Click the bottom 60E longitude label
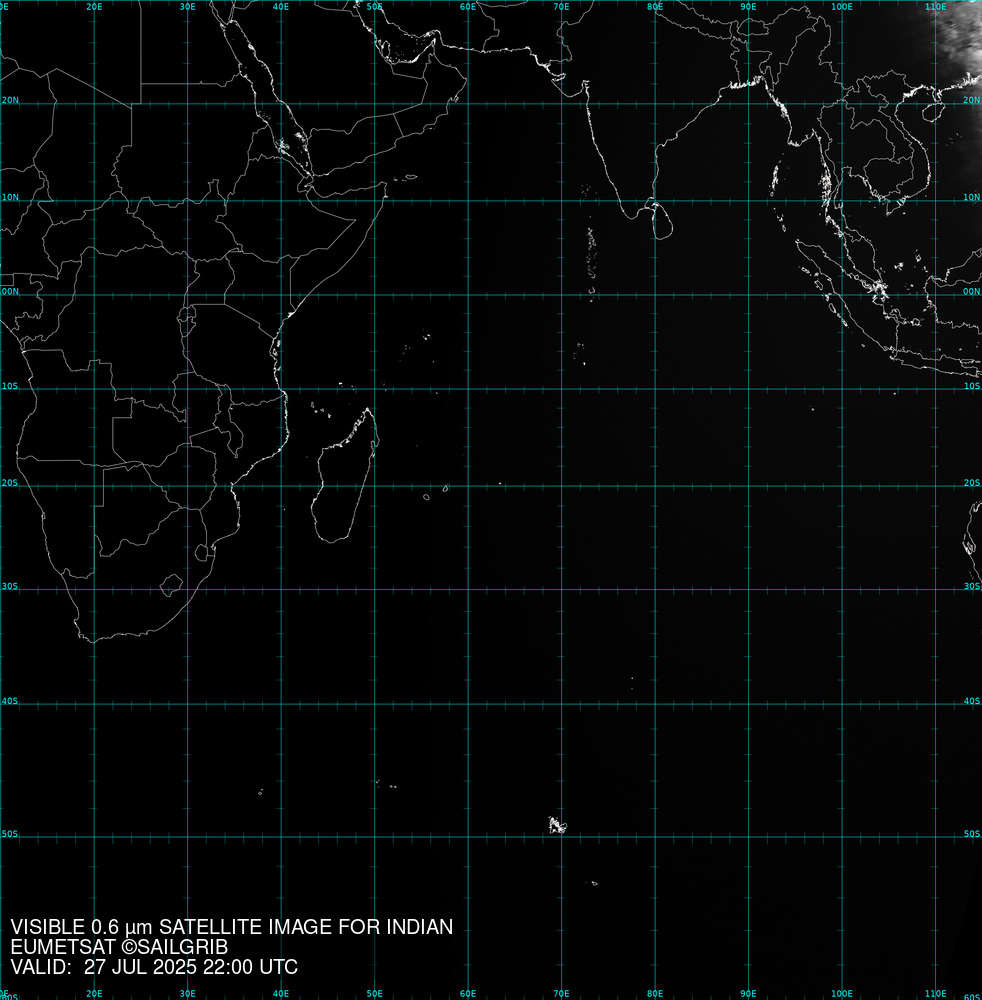982x1000 pixels. tap(468, 994)
